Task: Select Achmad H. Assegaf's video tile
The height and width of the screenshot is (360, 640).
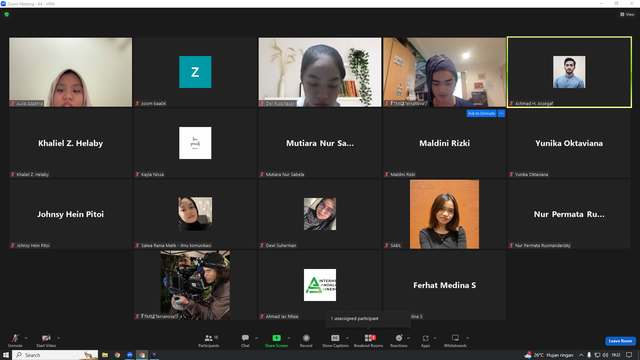Action: tap(569, 72)
